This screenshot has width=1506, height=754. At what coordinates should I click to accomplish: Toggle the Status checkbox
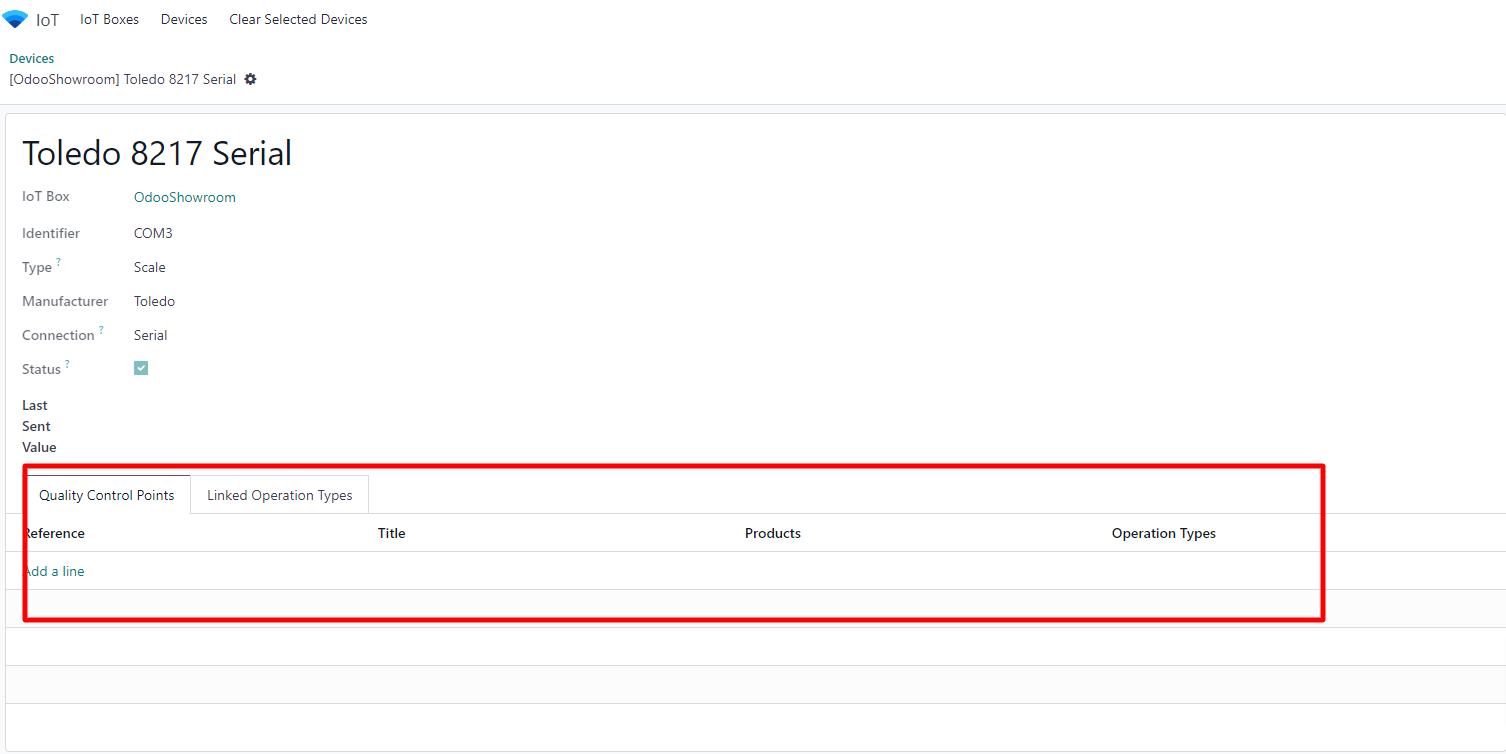point(141,368)
